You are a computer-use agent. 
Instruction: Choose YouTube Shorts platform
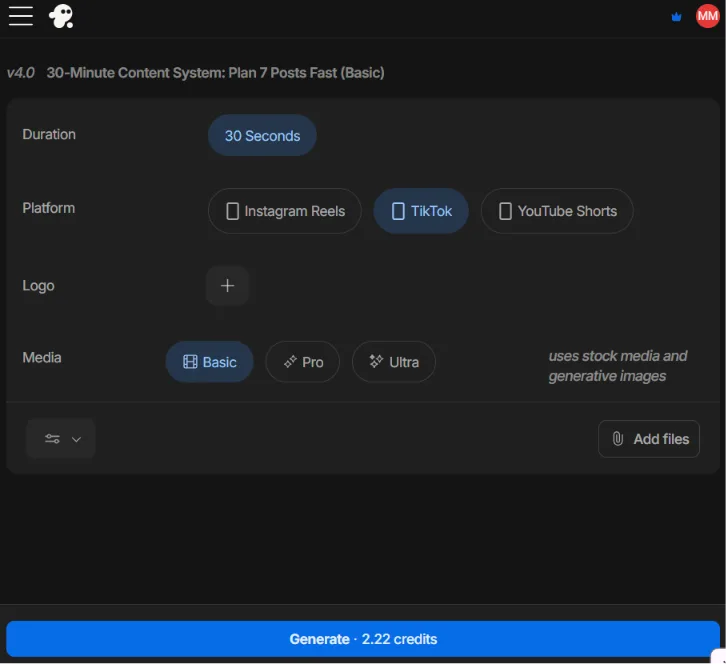[557, 211]
